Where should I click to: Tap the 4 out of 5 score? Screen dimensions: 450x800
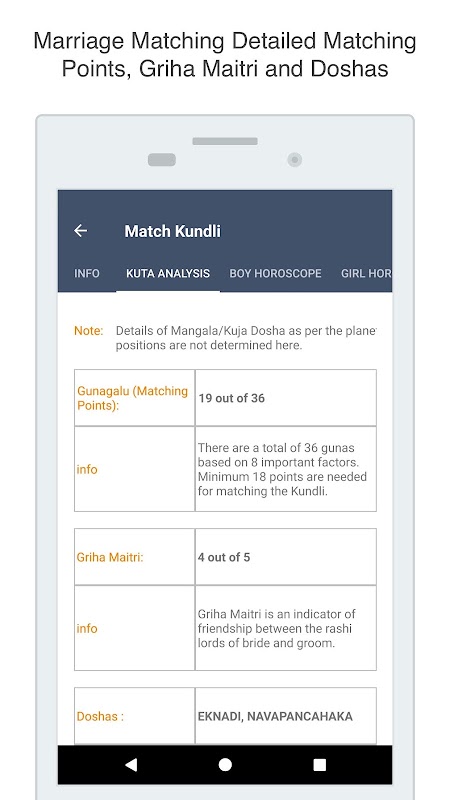pos(224,557)
